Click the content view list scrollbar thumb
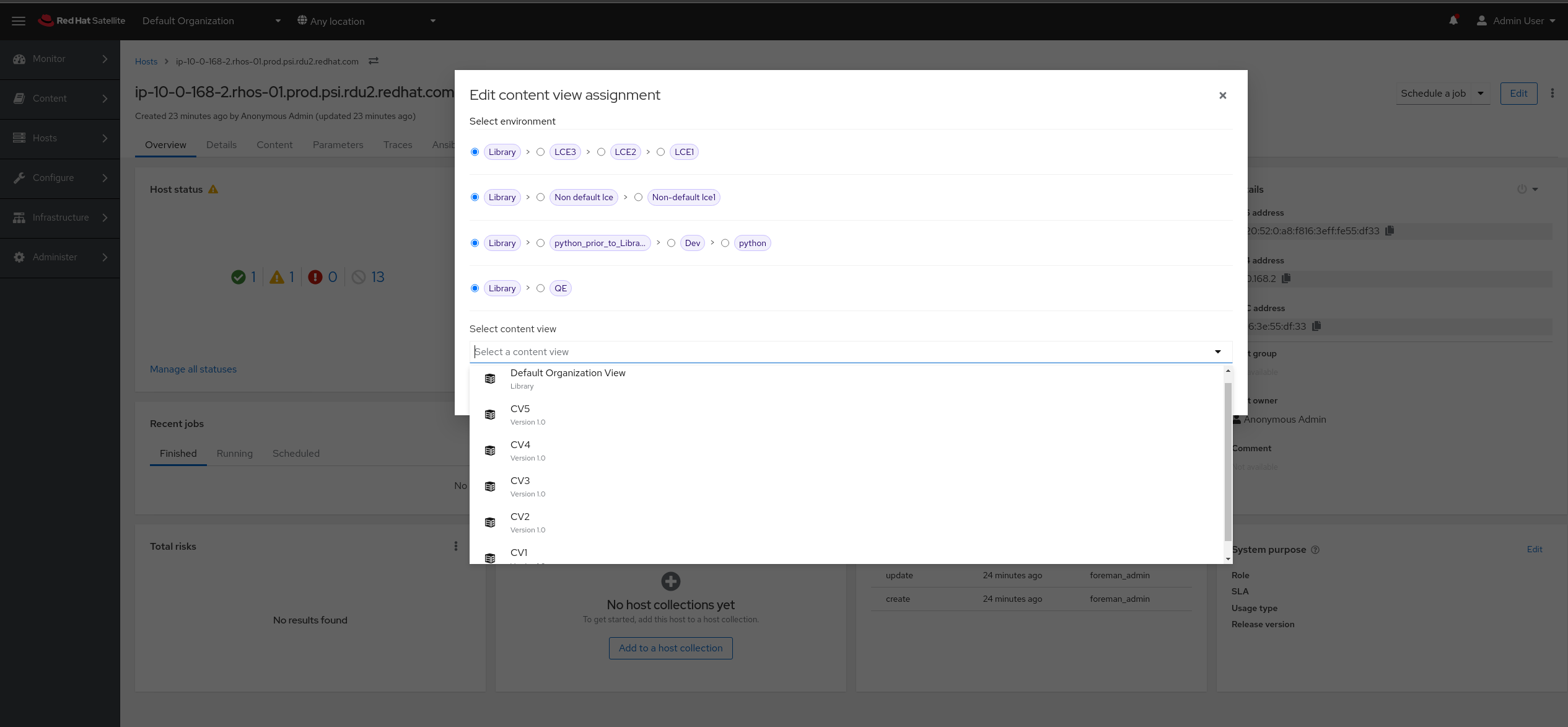The width and height of the screenshot is (1568, 727). (x=1228, y=461)
